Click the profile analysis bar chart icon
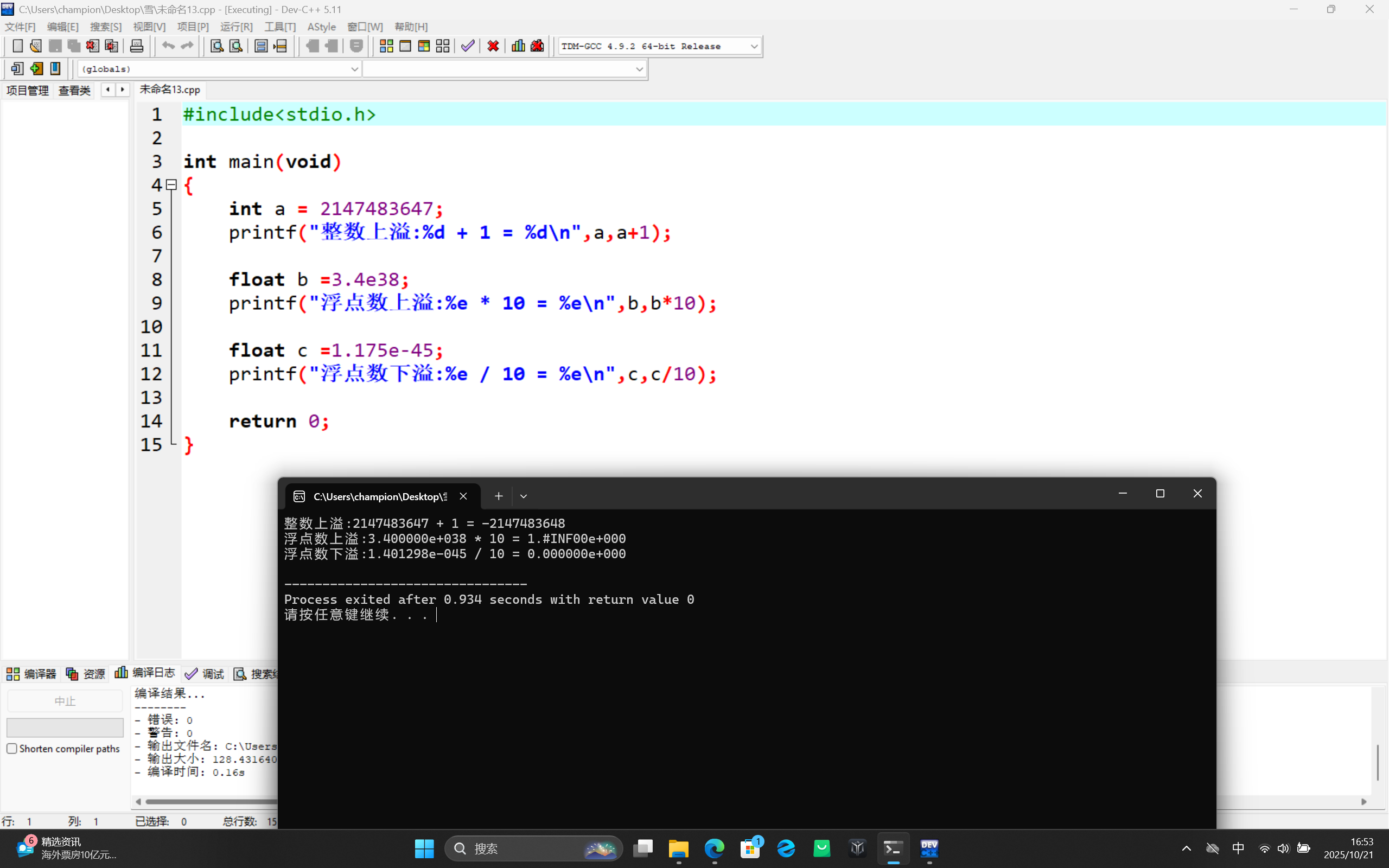The image size is (1389, 868). pyautogui.click(x=518, y=46)
